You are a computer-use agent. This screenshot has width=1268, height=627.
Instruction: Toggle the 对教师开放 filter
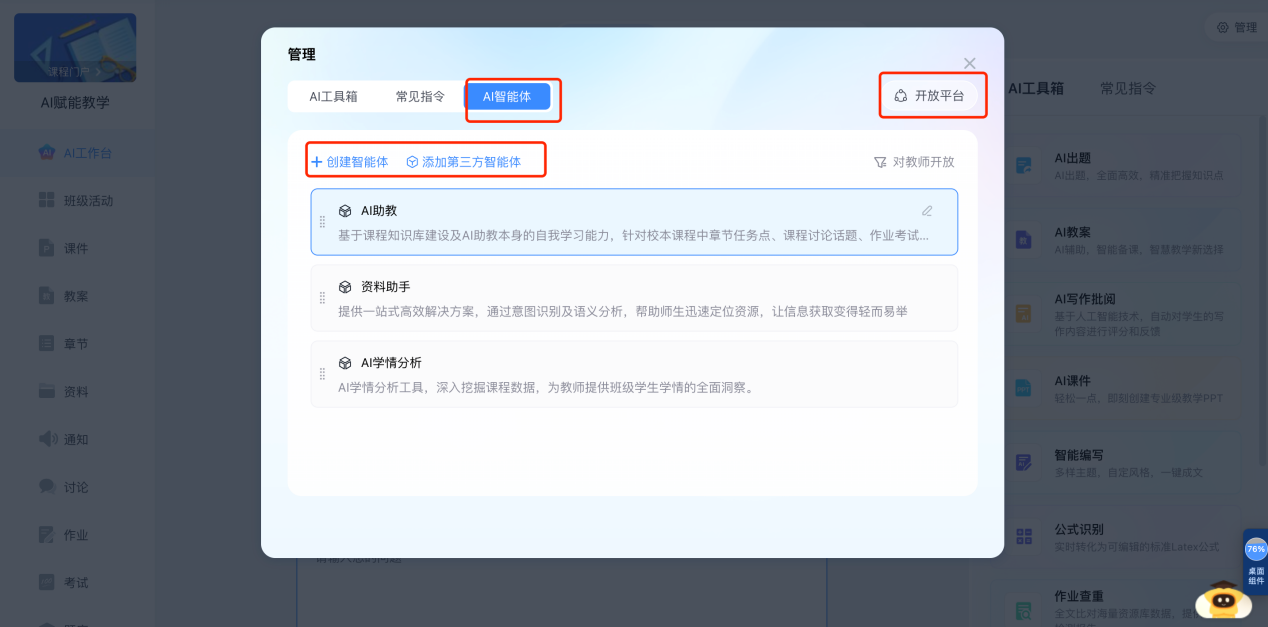[913, 162]
